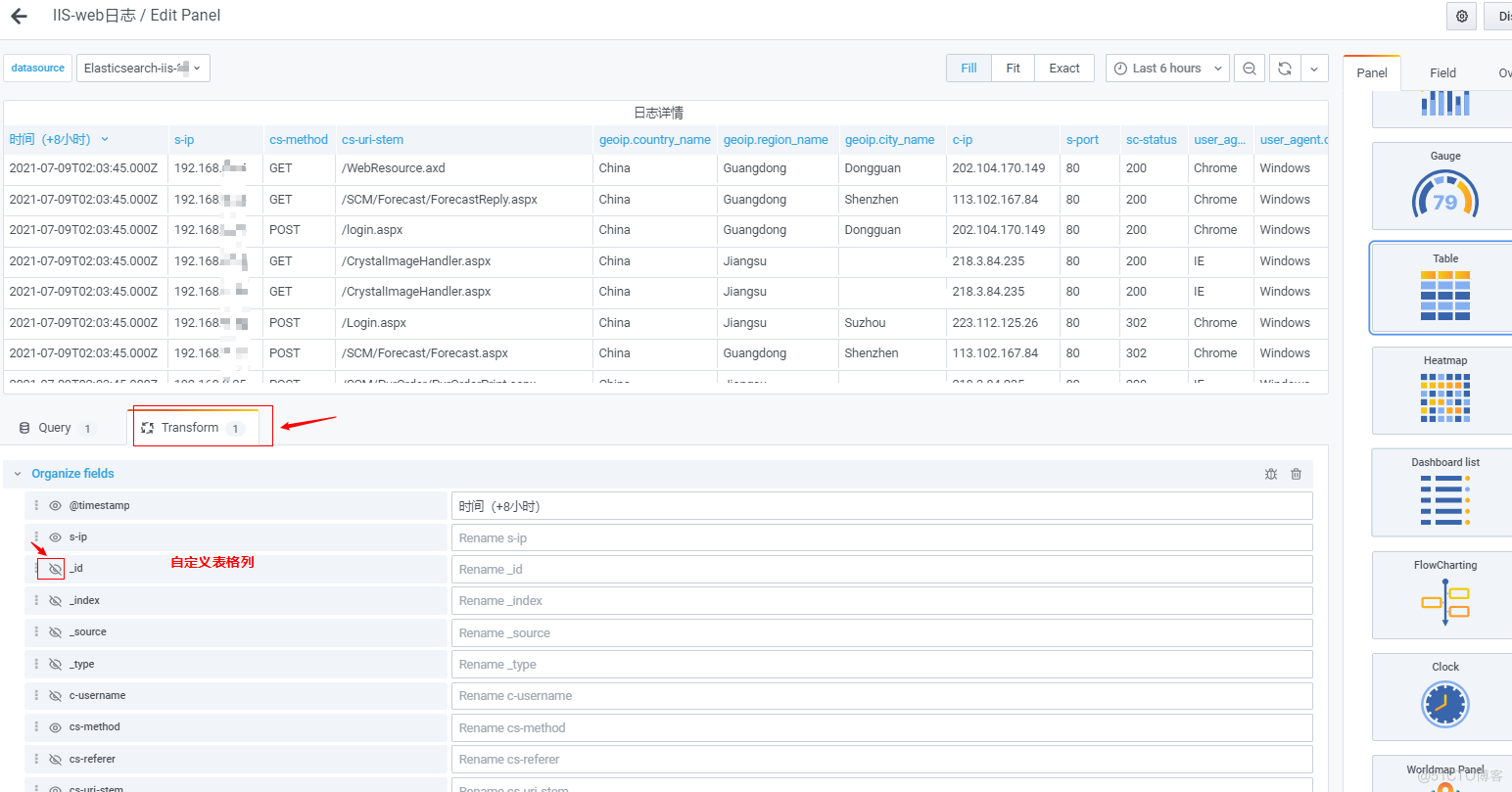
Task: Delete the Organize fields transformation
Action: click(1296, 474)
